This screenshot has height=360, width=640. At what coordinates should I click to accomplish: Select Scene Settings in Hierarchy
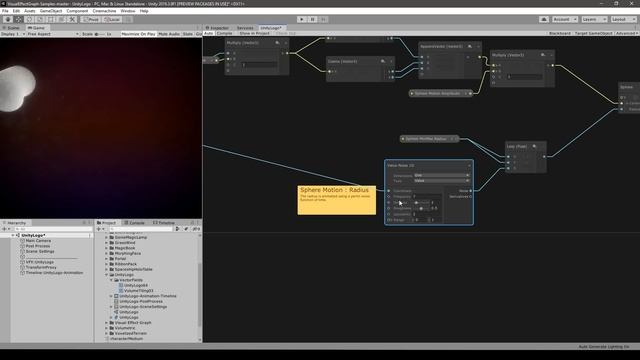point(40,251)
